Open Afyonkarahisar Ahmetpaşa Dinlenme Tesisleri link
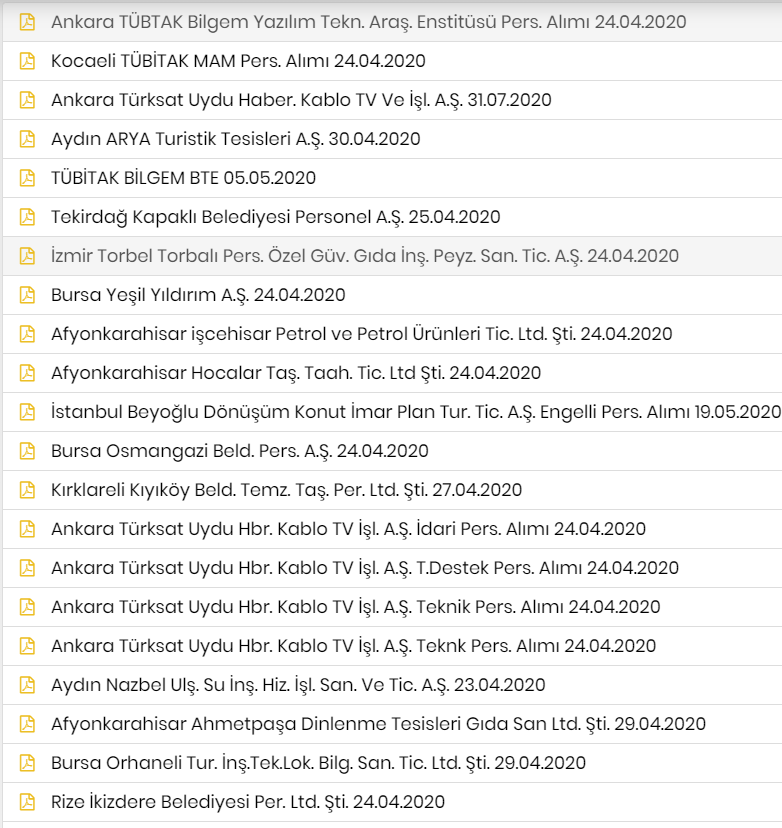The height and width of the screenshot is (828, 782). point(378,724)
